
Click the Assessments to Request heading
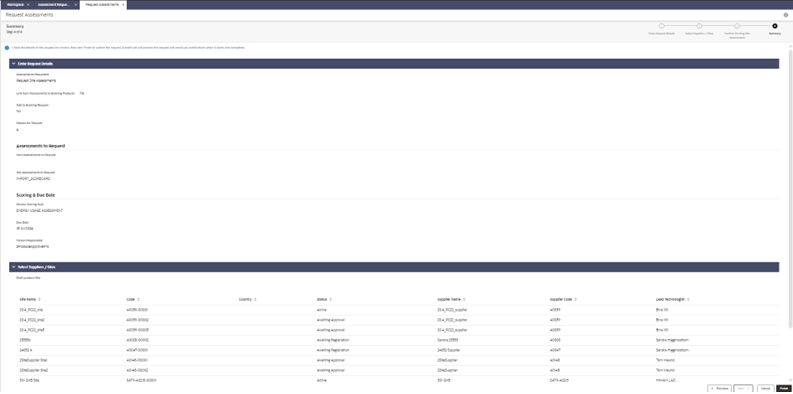coord(40,146)
